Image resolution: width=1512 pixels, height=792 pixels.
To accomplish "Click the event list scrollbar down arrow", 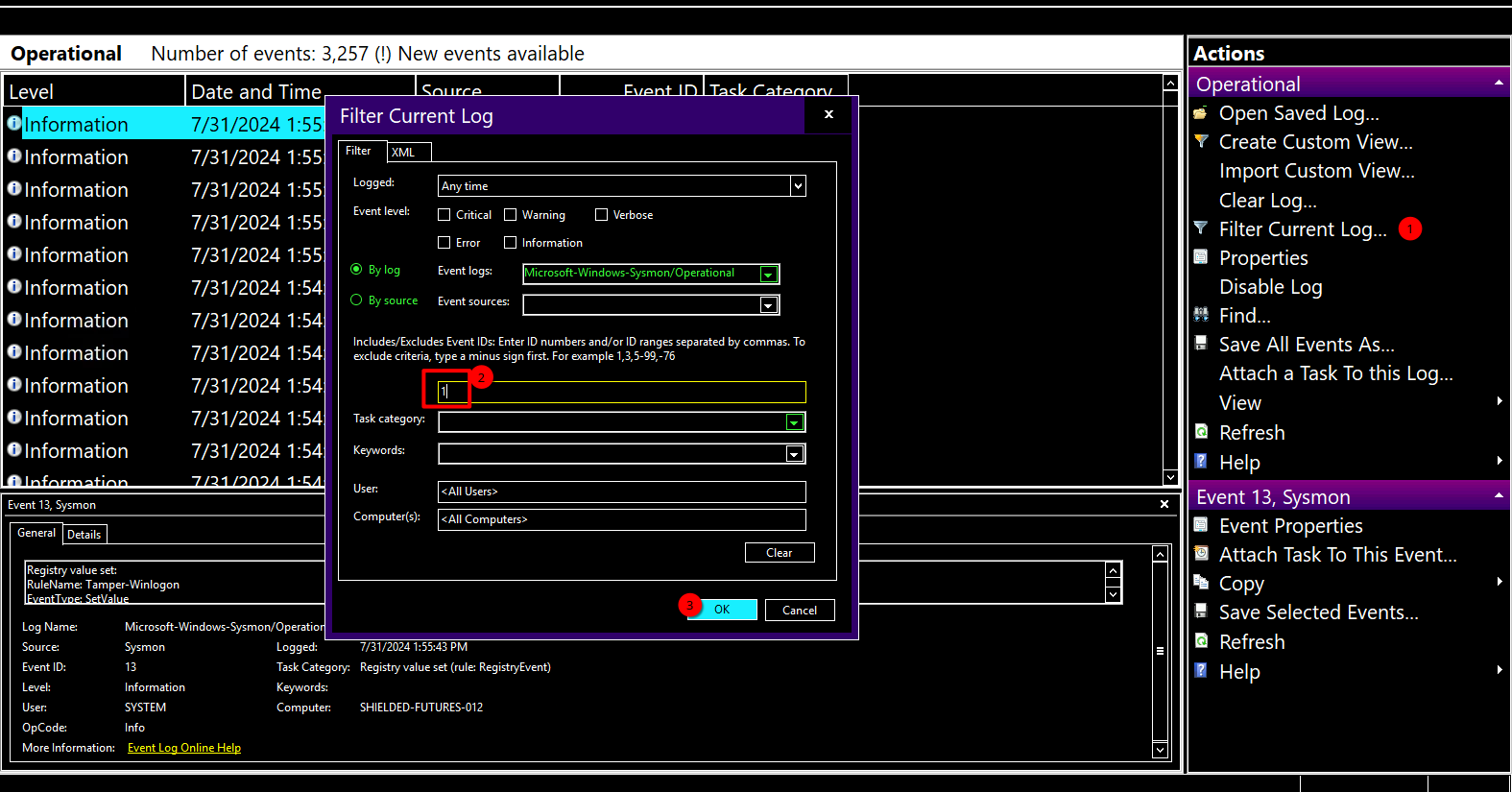I will point(1170,477).
